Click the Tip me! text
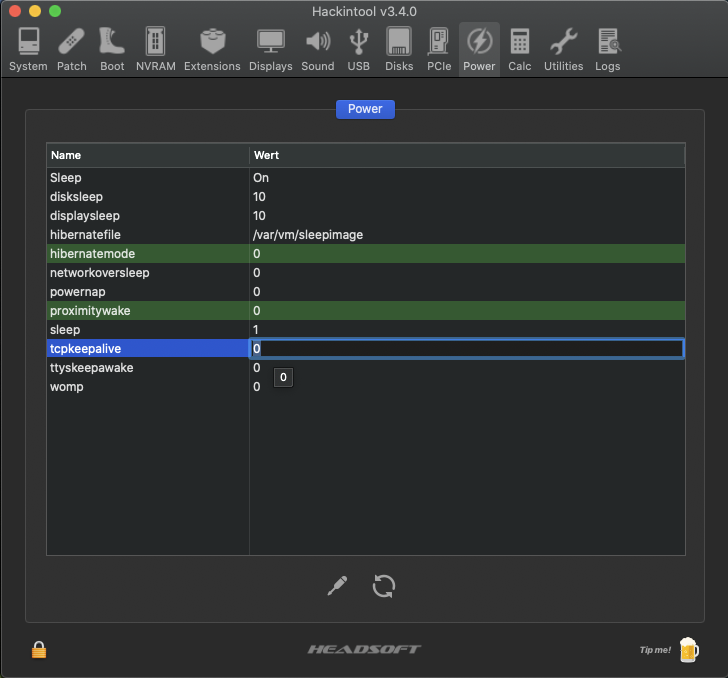Screen dimensions: 728x678 655,650
